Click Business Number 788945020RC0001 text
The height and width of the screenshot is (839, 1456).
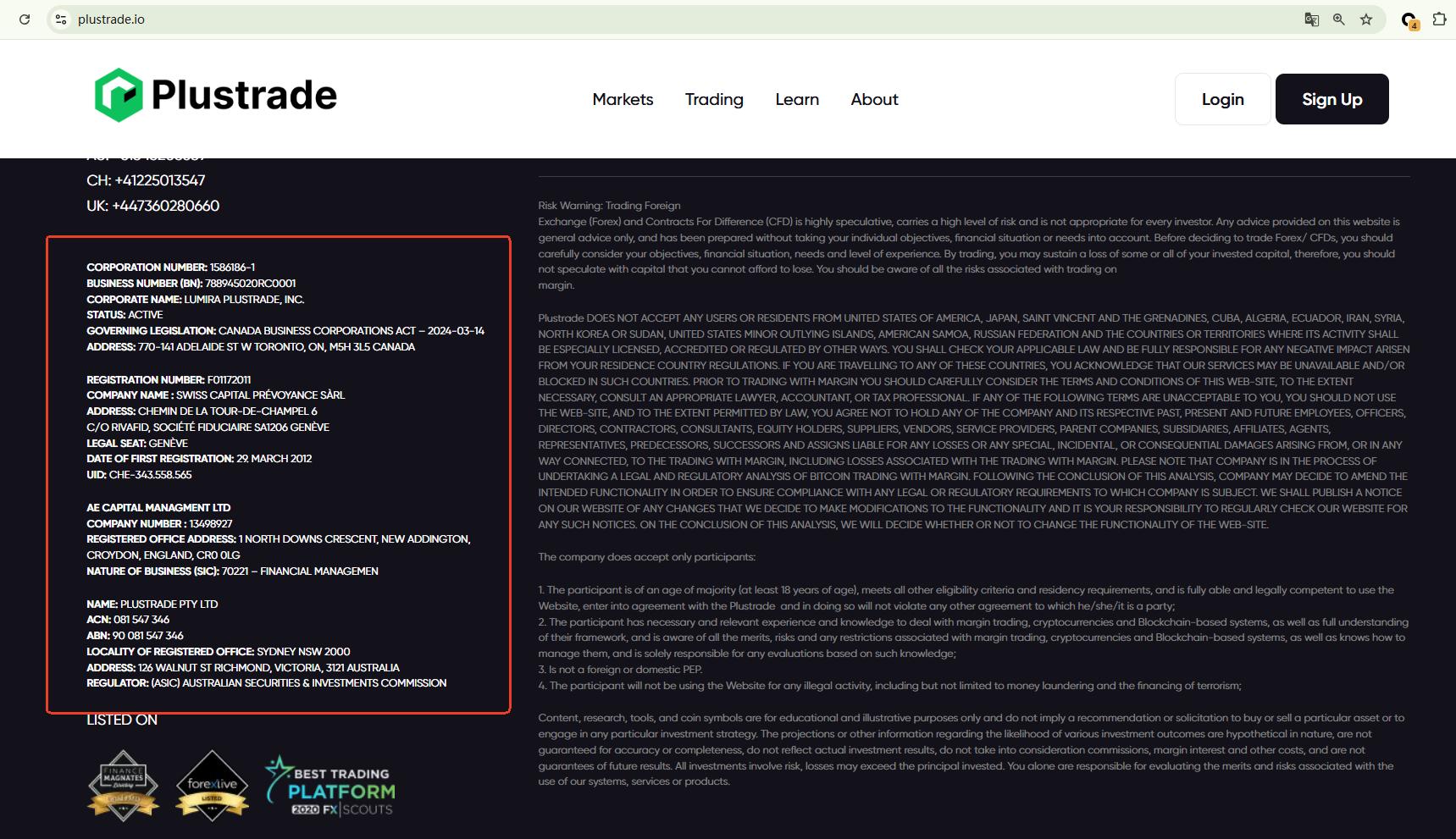[x=191, y=284]
